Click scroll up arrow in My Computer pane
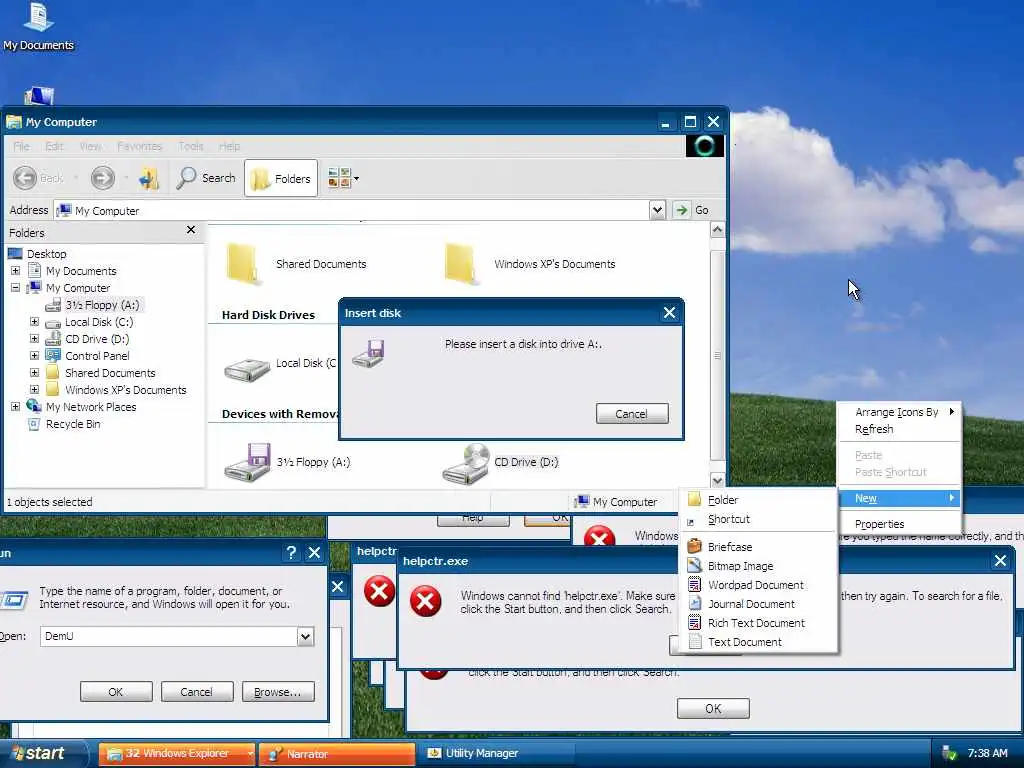The height and width of the screenshot is (768, 1024). 717,230
